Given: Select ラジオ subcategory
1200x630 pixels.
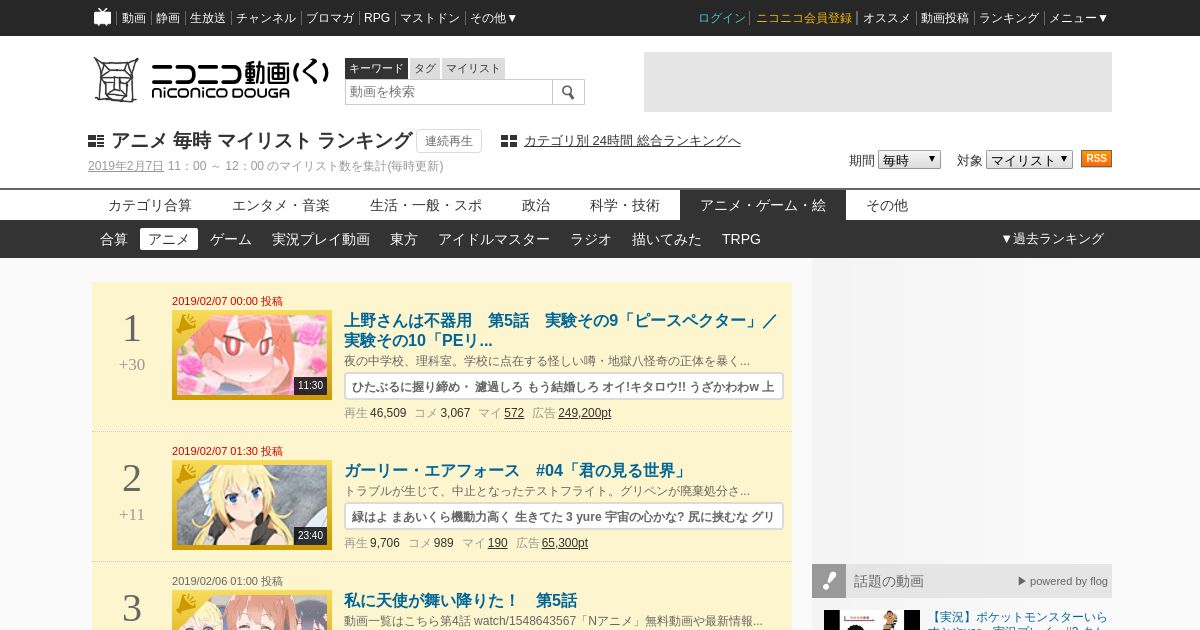Looking at the screenshot, I should (591, 239).
